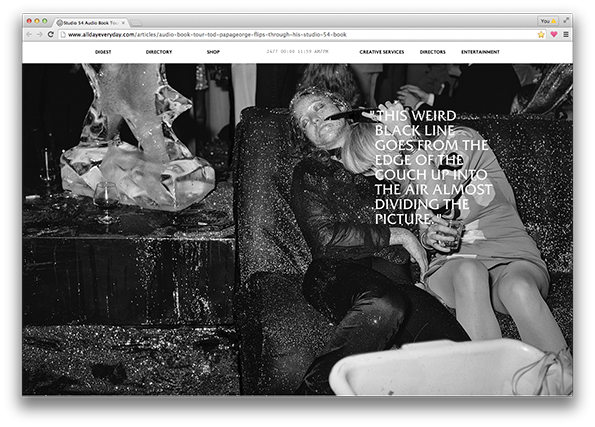
Task: Click the green zoom window button
Action: tap(45, 21)
